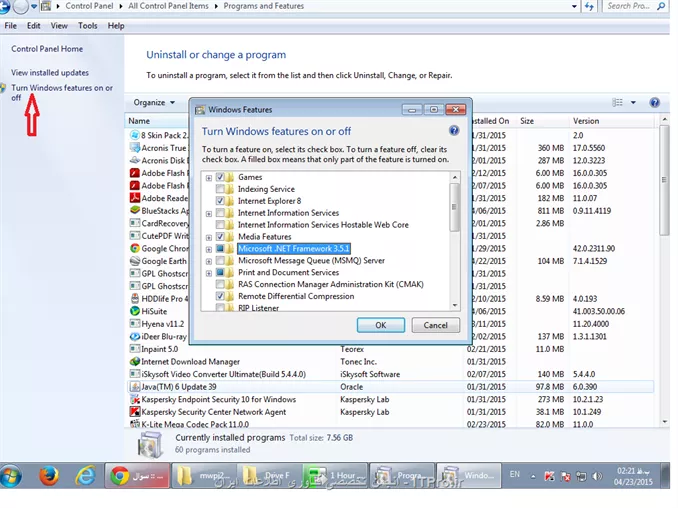Image resolution: width=678 pixels, height=508 pixels.
Task: Check IIS Hostable Web Core checkbox
Action: [220, 225]
